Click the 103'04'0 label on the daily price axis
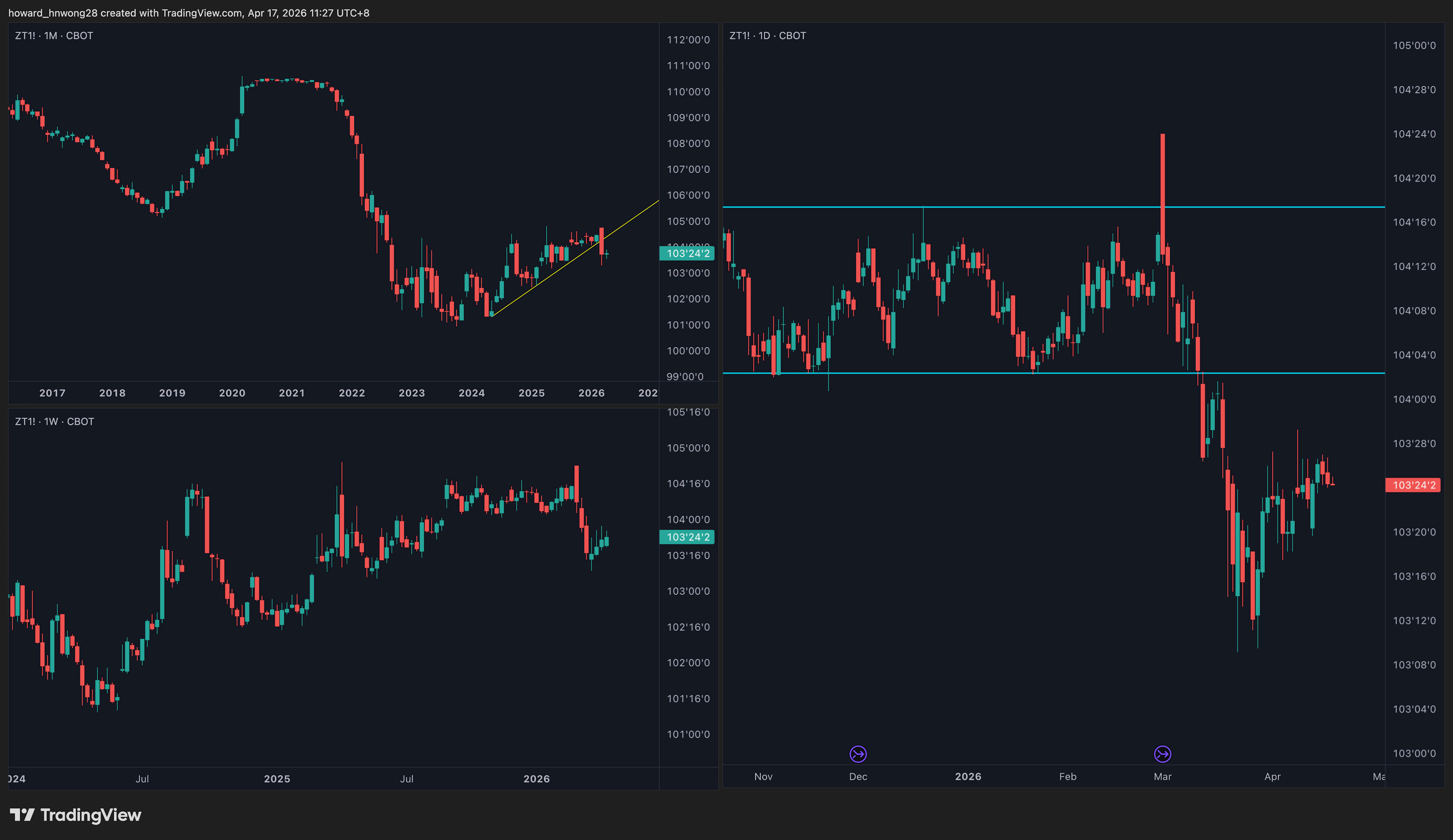Image resolution: width=1453 pixels, height=840 pixels. click(1414, 709)
